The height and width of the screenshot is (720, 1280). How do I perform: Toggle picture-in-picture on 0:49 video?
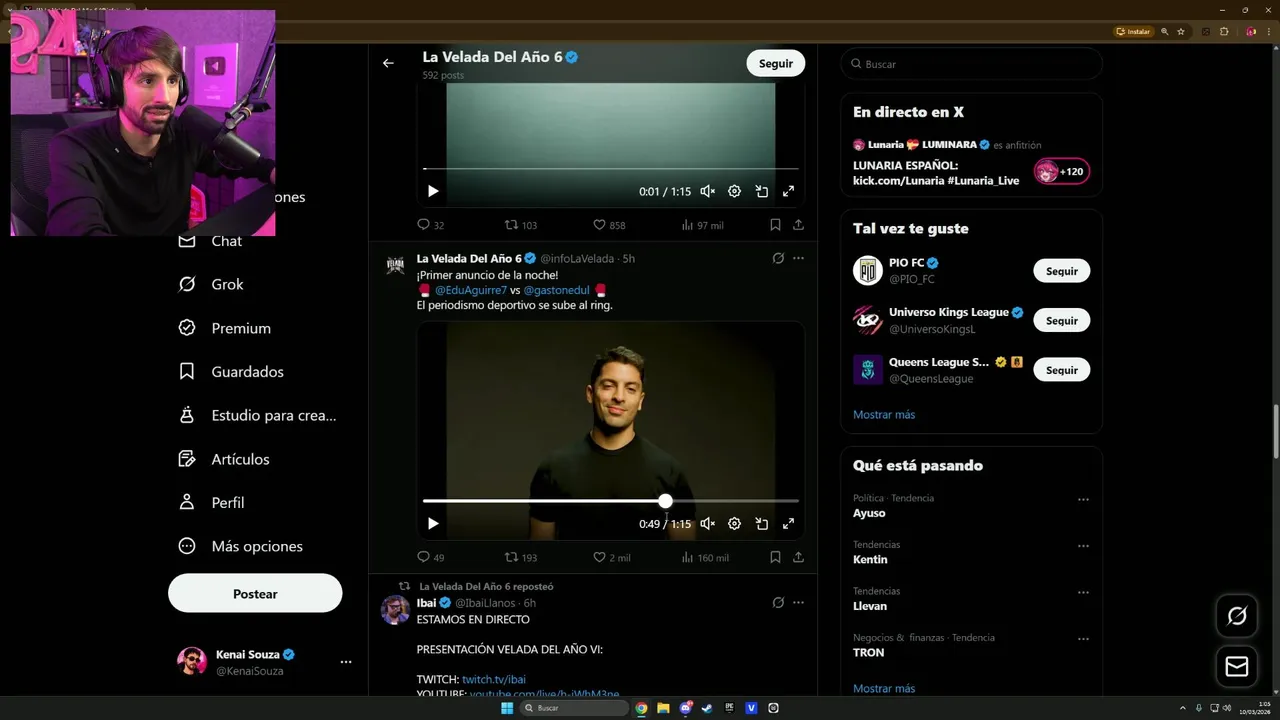[x=761, y=523]
